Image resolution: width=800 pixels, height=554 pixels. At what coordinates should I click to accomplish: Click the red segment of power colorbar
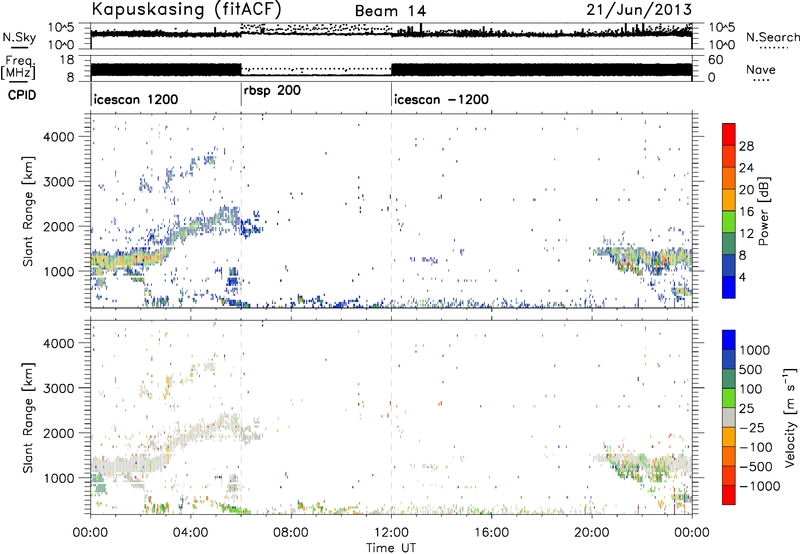click(x=729, y=134)
